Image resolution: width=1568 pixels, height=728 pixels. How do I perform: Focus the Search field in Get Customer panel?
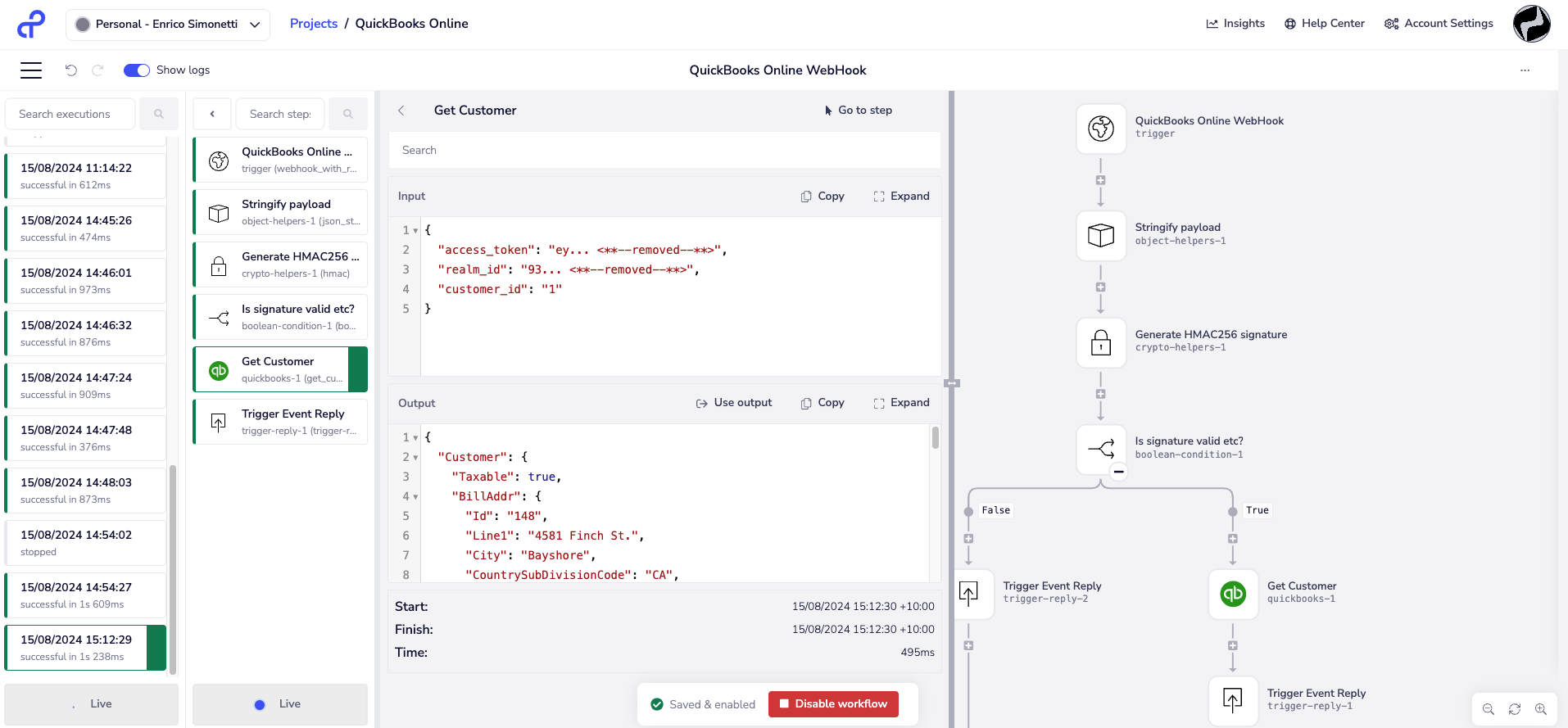tap(664, 150)
